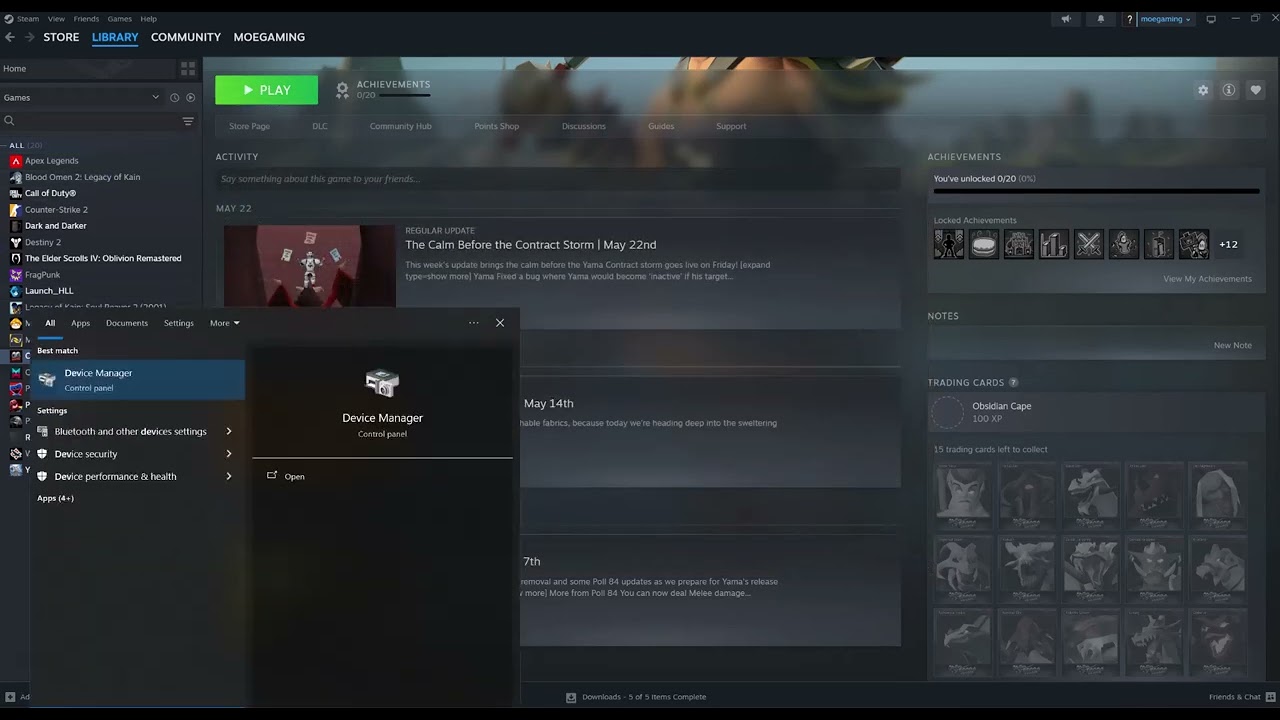This screenshot has height=720, width=1280.
Task: Click the green PLAY button
Action: pos(267,90)
